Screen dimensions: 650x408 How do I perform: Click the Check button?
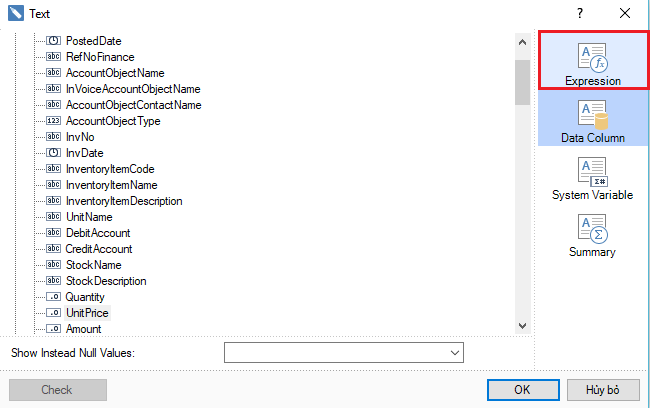coord(57,390)
